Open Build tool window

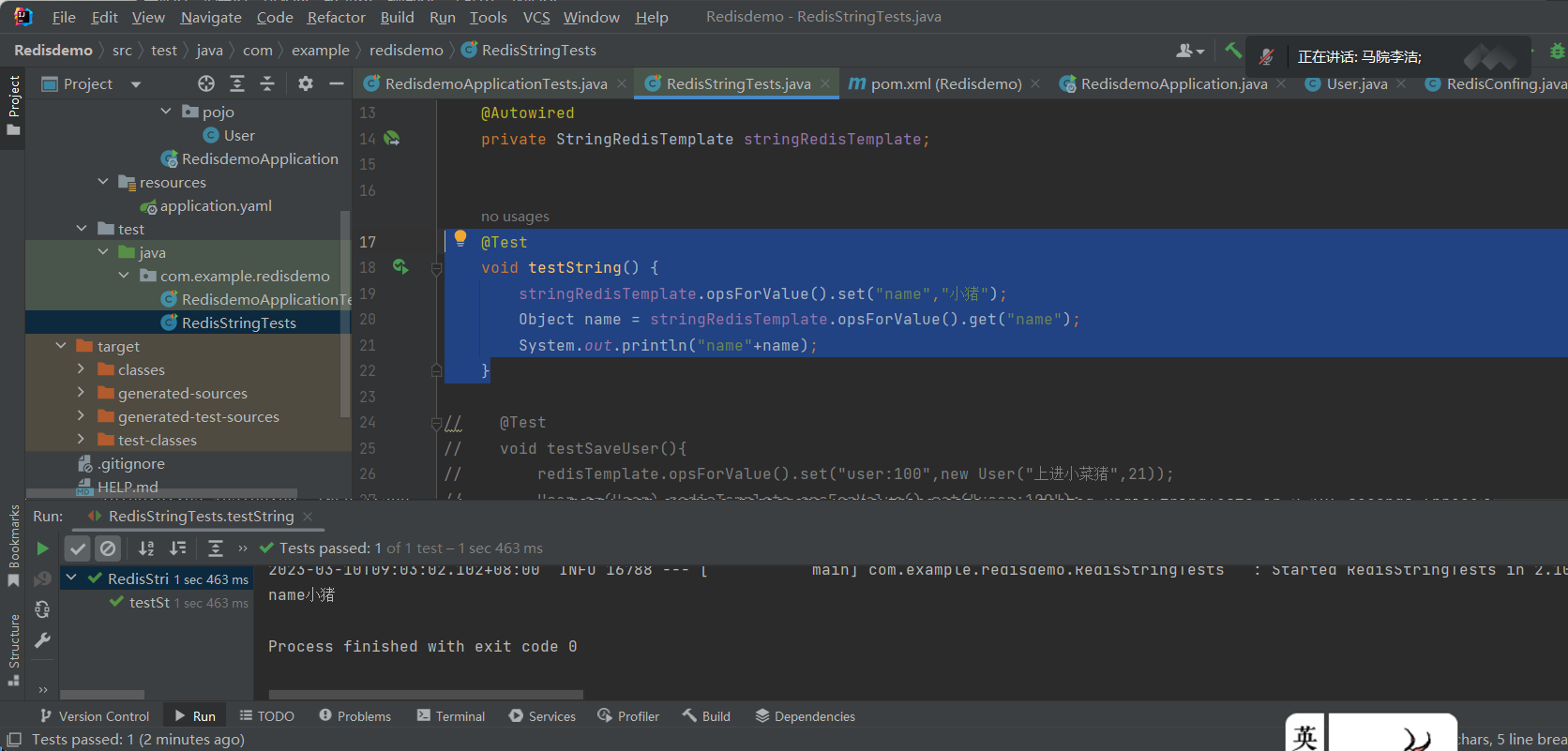coord(706,716)
